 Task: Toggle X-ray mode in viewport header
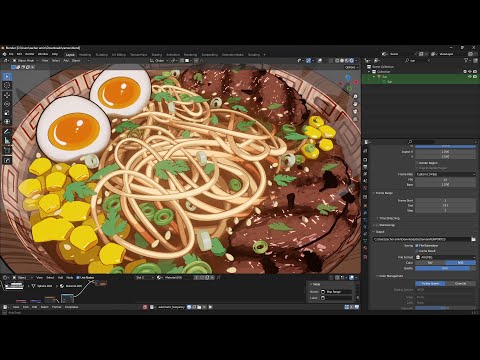pyautogui.click(x=331, y=61)
